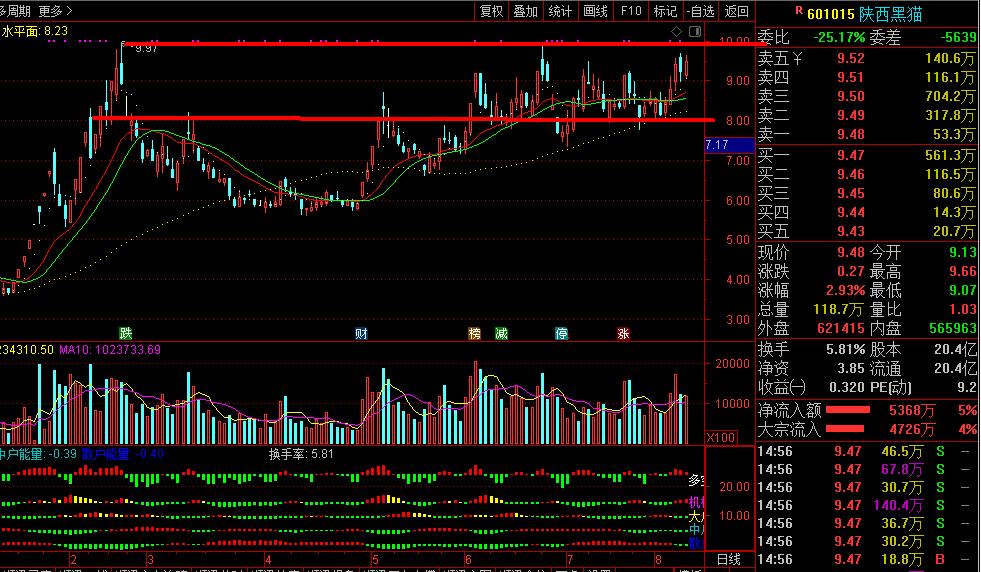Open the F10 company info

(631, 11)
